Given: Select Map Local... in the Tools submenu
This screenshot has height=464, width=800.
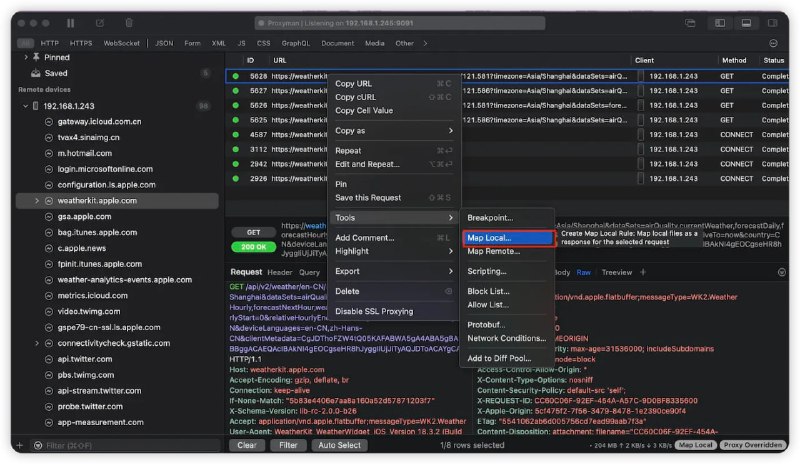Looking at the screenshot, I should (508, 238).
